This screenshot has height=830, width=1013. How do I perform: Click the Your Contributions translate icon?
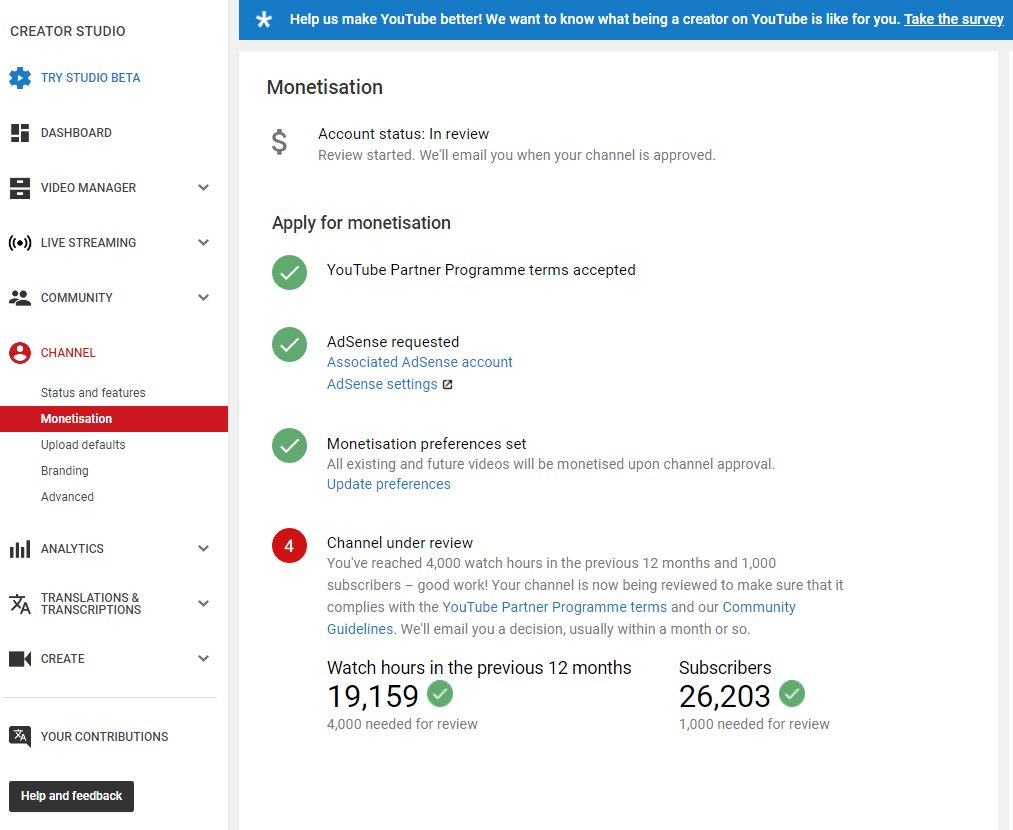coord(20,737)
